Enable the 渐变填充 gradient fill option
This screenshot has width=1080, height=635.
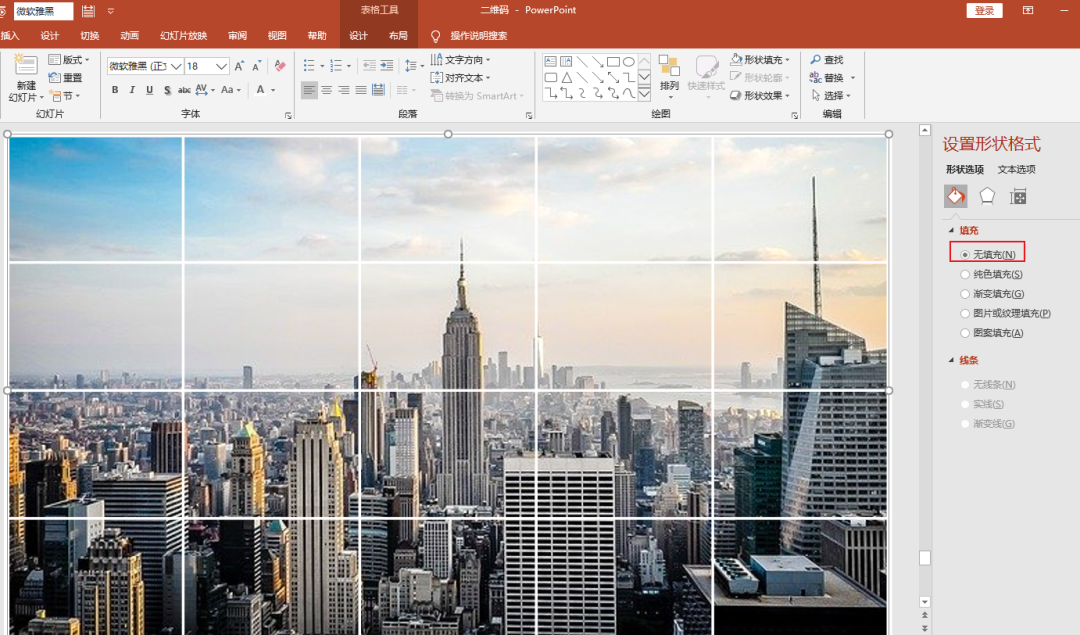tap(965, 294)
